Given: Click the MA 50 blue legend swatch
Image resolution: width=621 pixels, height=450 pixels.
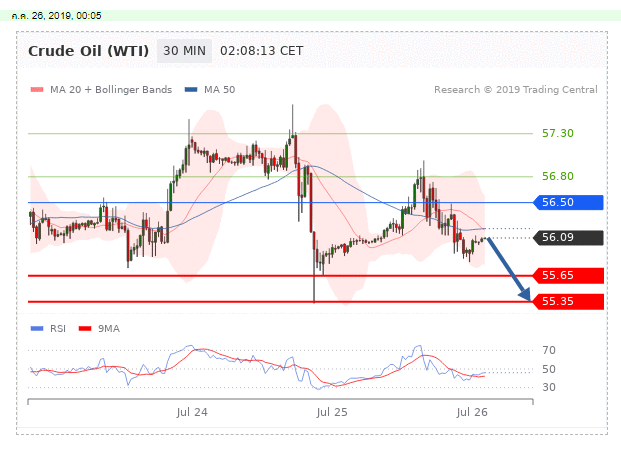Looking at the screenshot, I should point(191,90).
